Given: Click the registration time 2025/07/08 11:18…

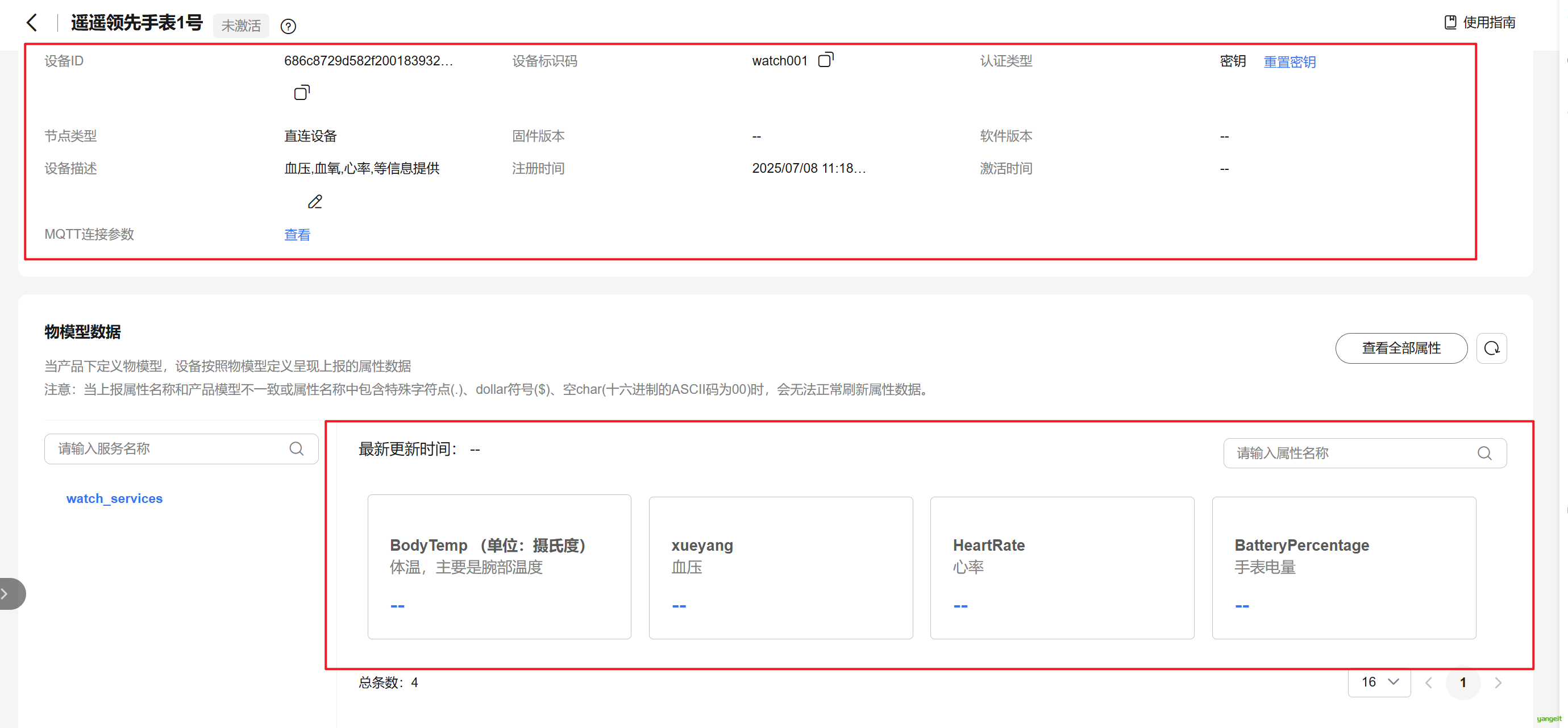Looking at the screenshot, I should [x=808, y=168].
